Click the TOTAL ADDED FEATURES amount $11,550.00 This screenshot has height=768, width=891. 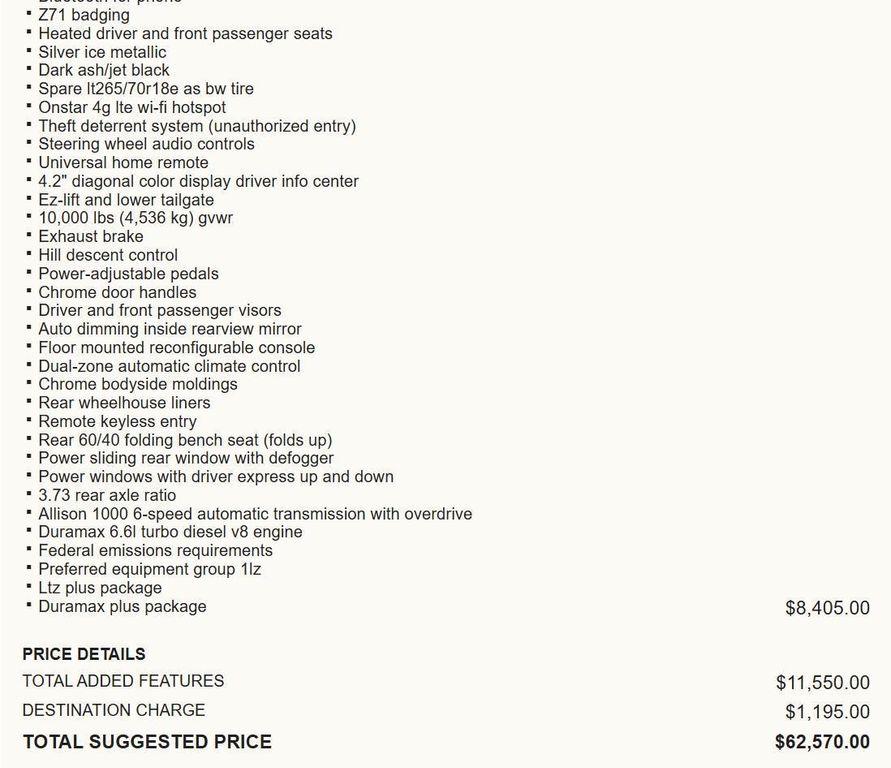pos(822,683)
